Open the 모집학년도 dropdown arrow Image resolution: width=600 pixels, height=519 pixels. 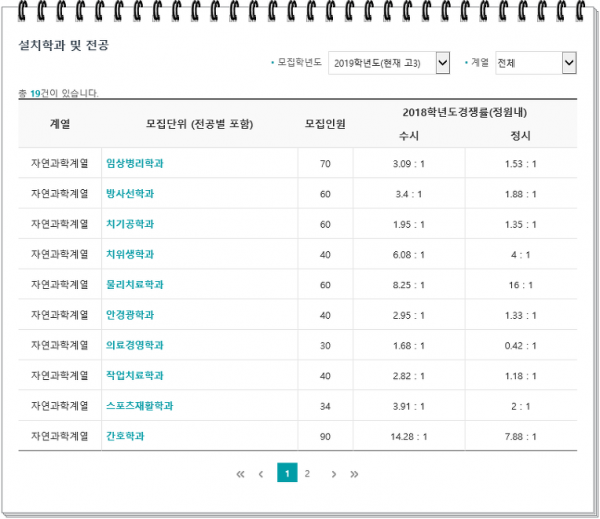(x=443, y=63)
